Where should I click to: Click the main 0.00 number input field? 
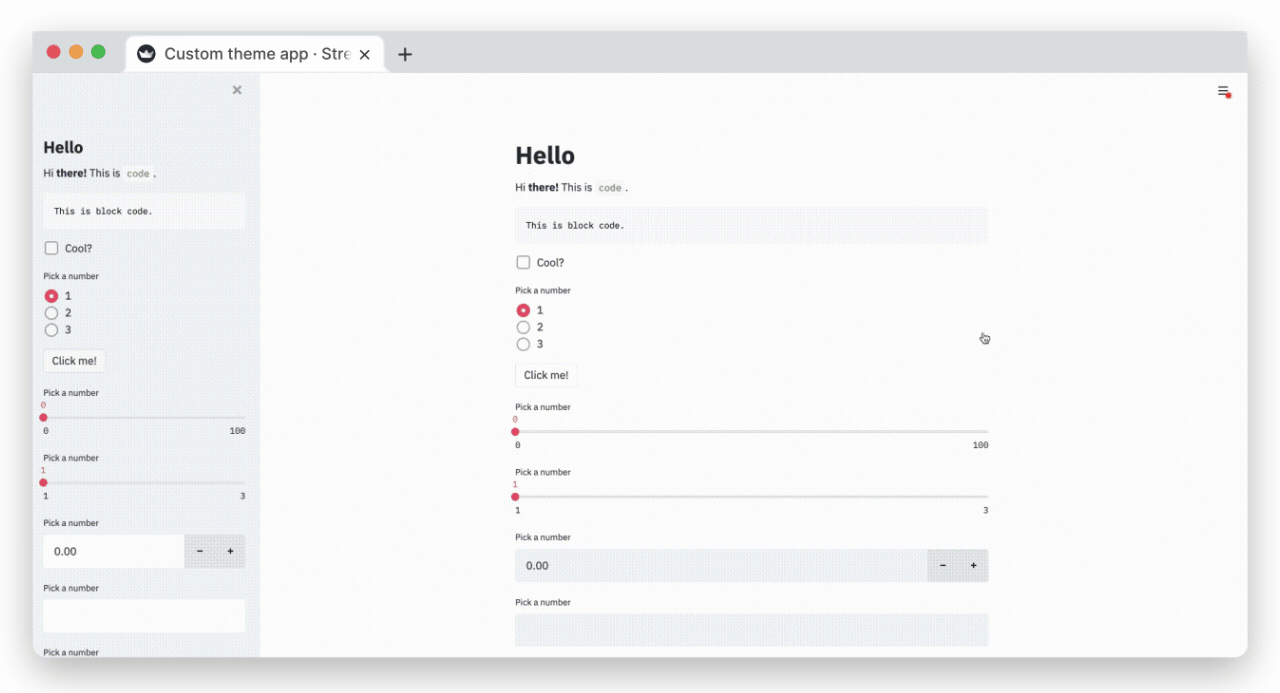[x=721, y=565]
